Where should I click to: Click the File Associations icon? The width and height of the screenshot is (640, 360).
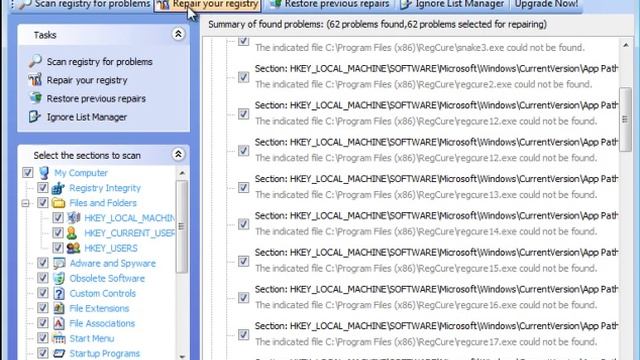point(59,323)
